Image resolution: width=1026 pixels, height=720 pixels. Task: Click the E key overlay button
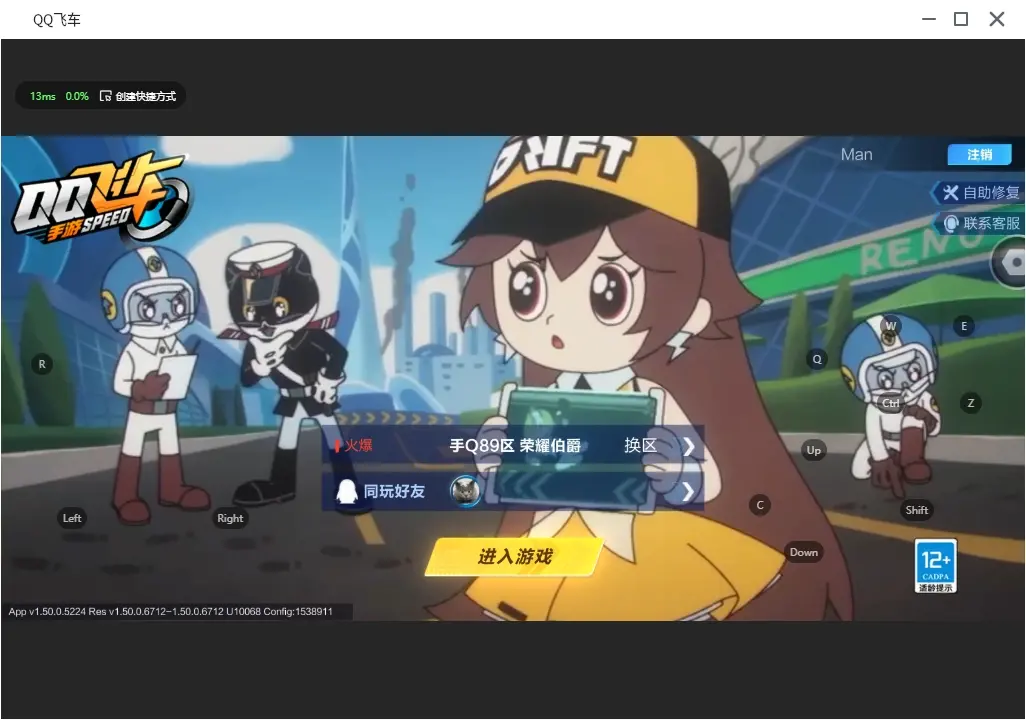click(x=964, y=326)
